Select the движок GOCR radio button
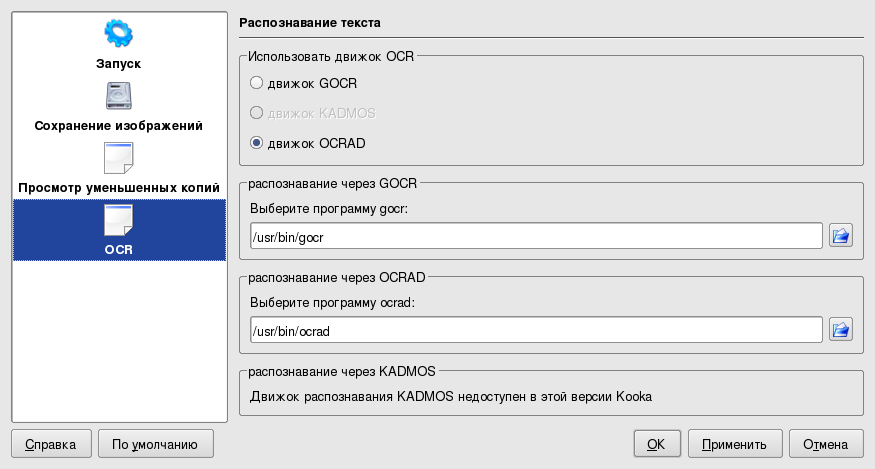This screenshot has width=875, height=469. point(257,83)
